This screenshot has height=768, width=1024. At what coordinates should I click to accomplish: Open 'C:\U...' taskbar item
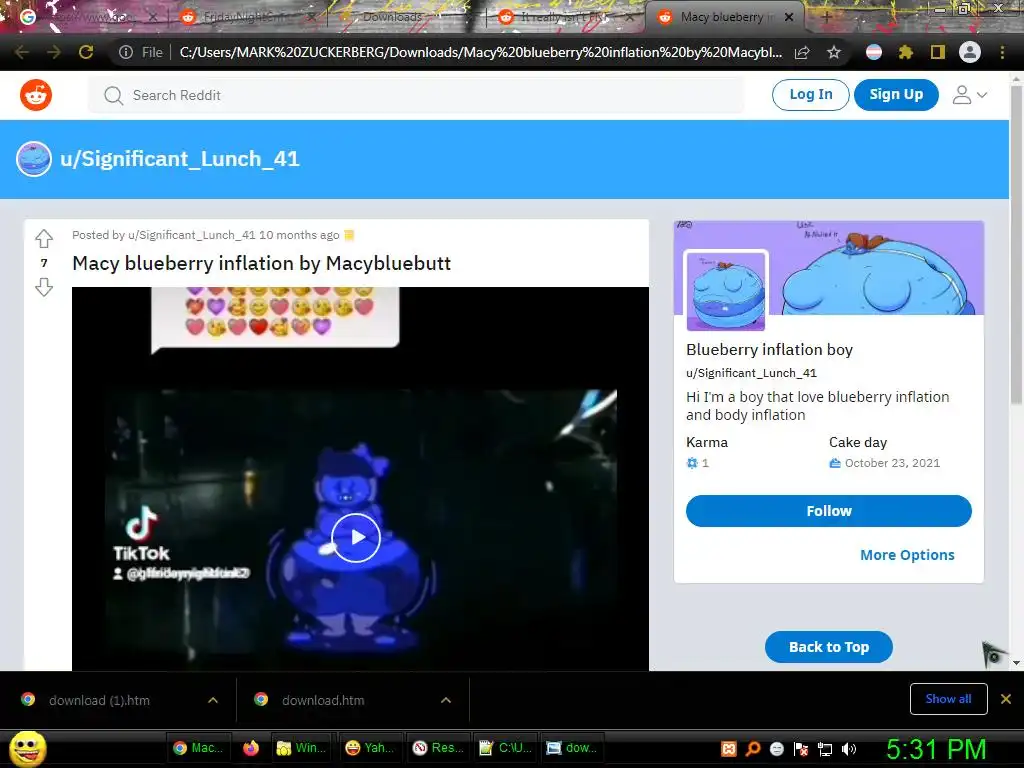pos(507,748)
